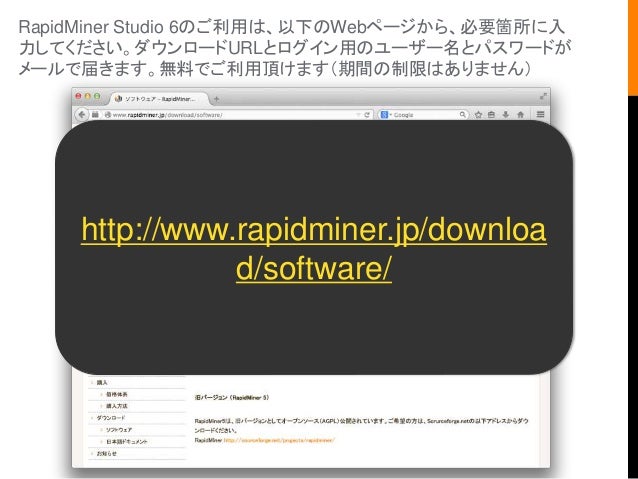Open the bookmarks list icon
Viewport: 638px width, 479px height.
[492, 115]
